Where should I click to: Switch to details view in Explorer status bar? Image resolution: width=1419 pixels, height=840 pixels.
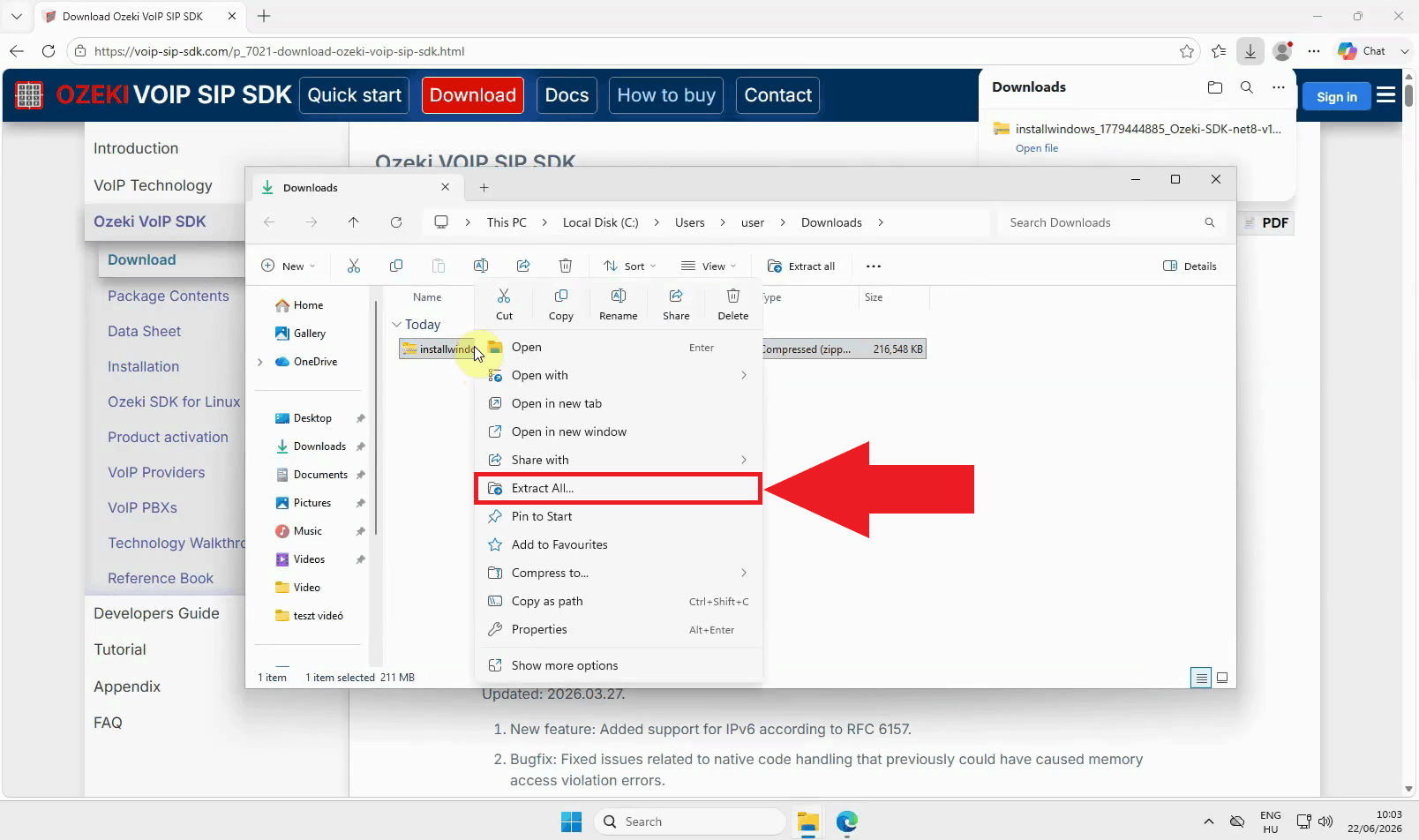[1201, 678]
